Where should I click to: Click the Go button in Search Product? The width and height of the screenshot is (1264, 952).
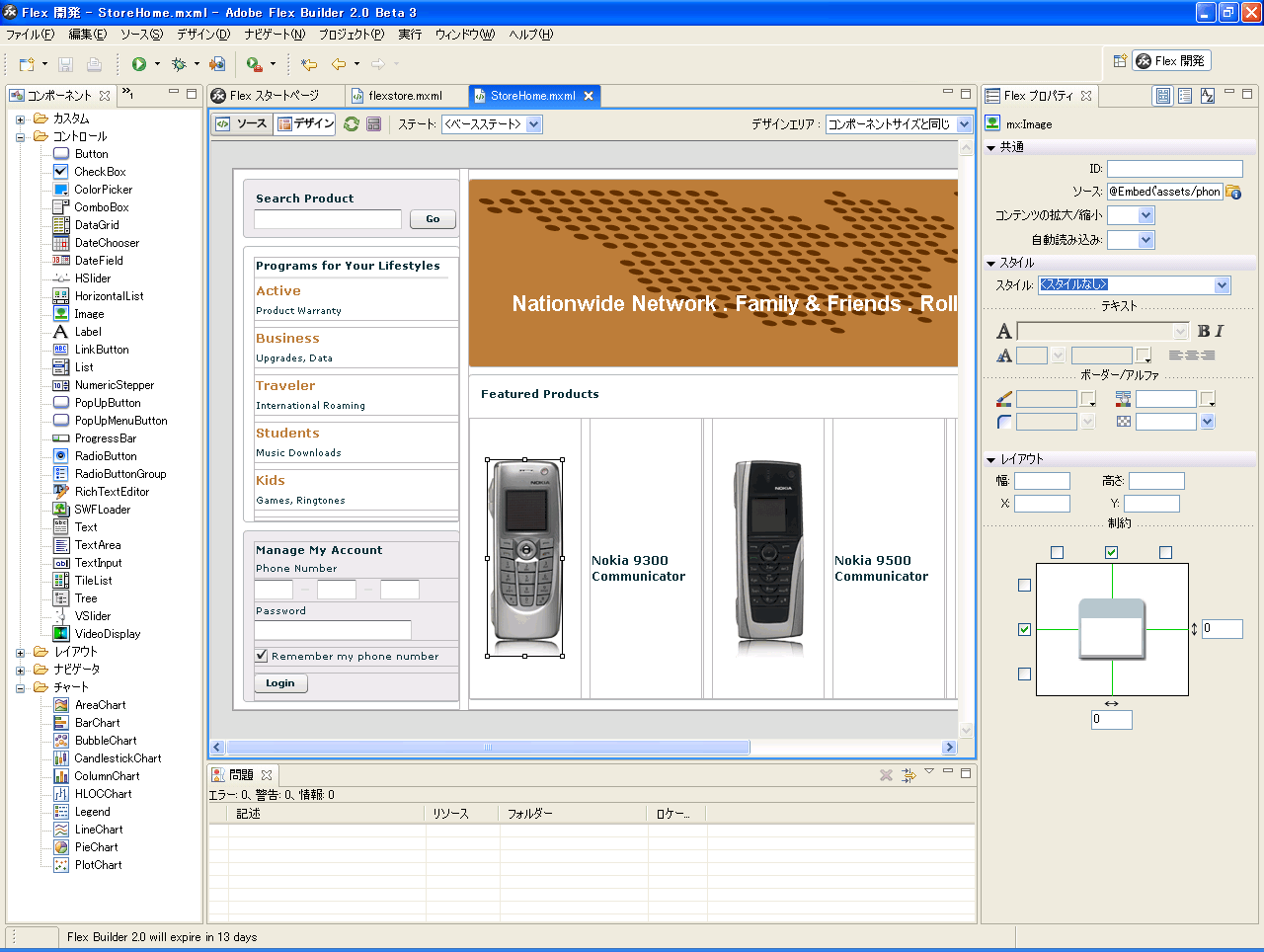pos(433,219)
